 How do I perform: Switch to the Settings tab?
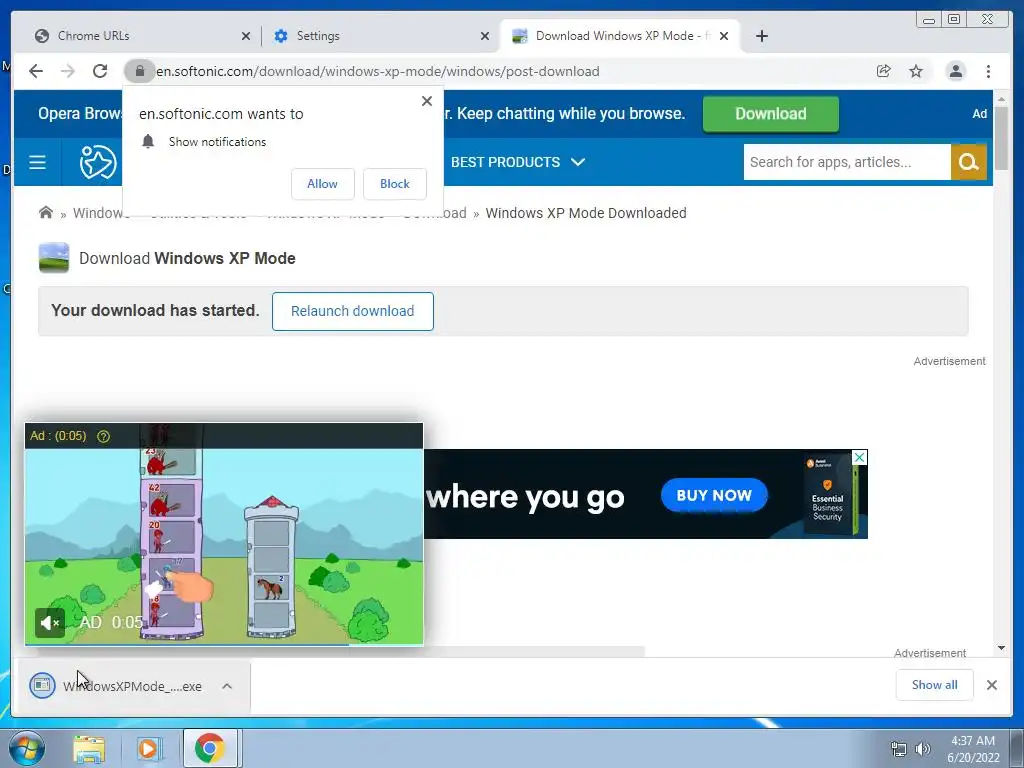(381, 36)
